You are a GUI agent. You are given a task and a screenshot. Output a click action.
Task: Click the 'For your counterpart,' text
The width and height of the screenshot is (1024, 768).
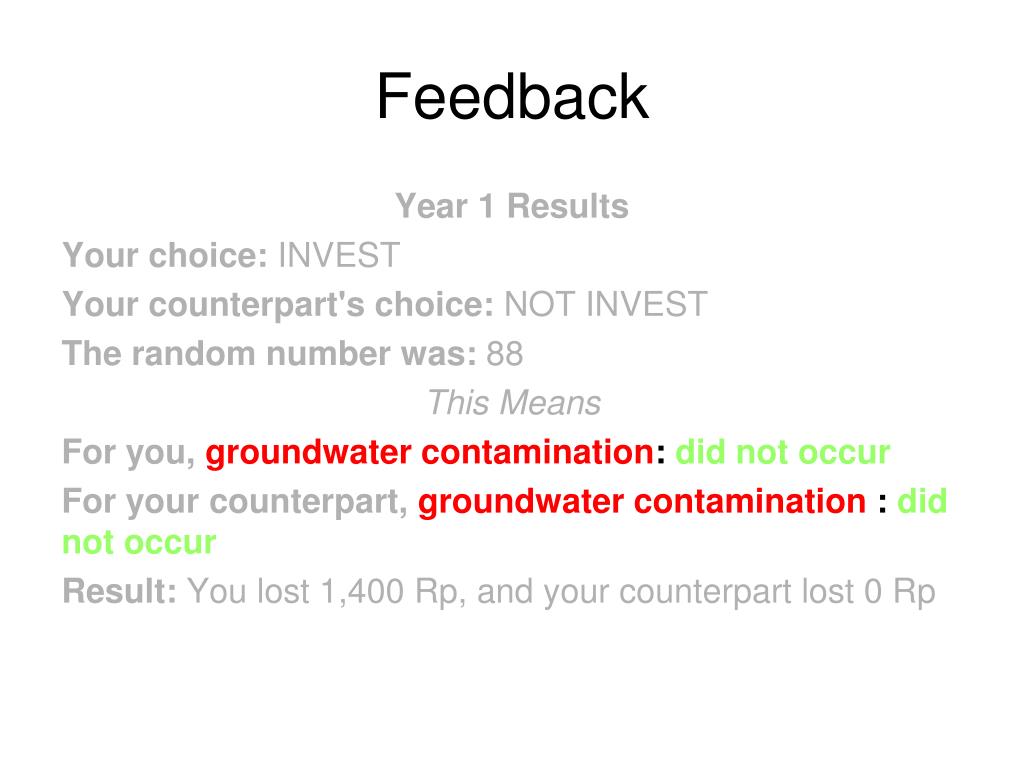(236, 502)
